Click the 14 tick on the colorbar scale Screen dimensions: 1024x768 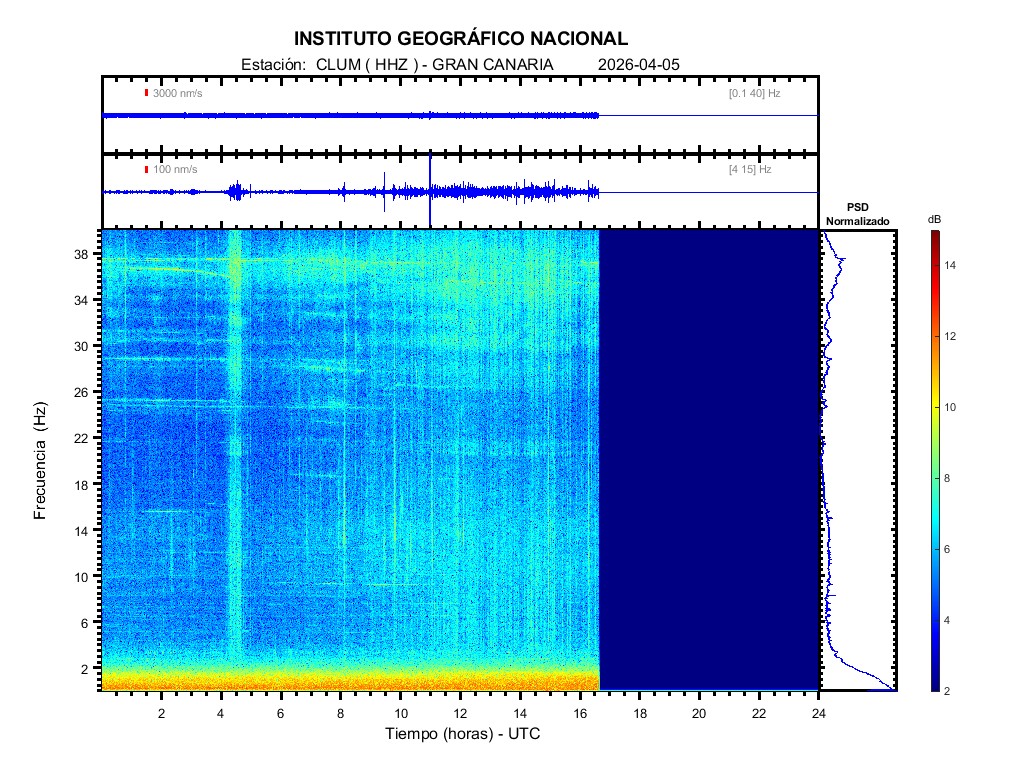953,265
